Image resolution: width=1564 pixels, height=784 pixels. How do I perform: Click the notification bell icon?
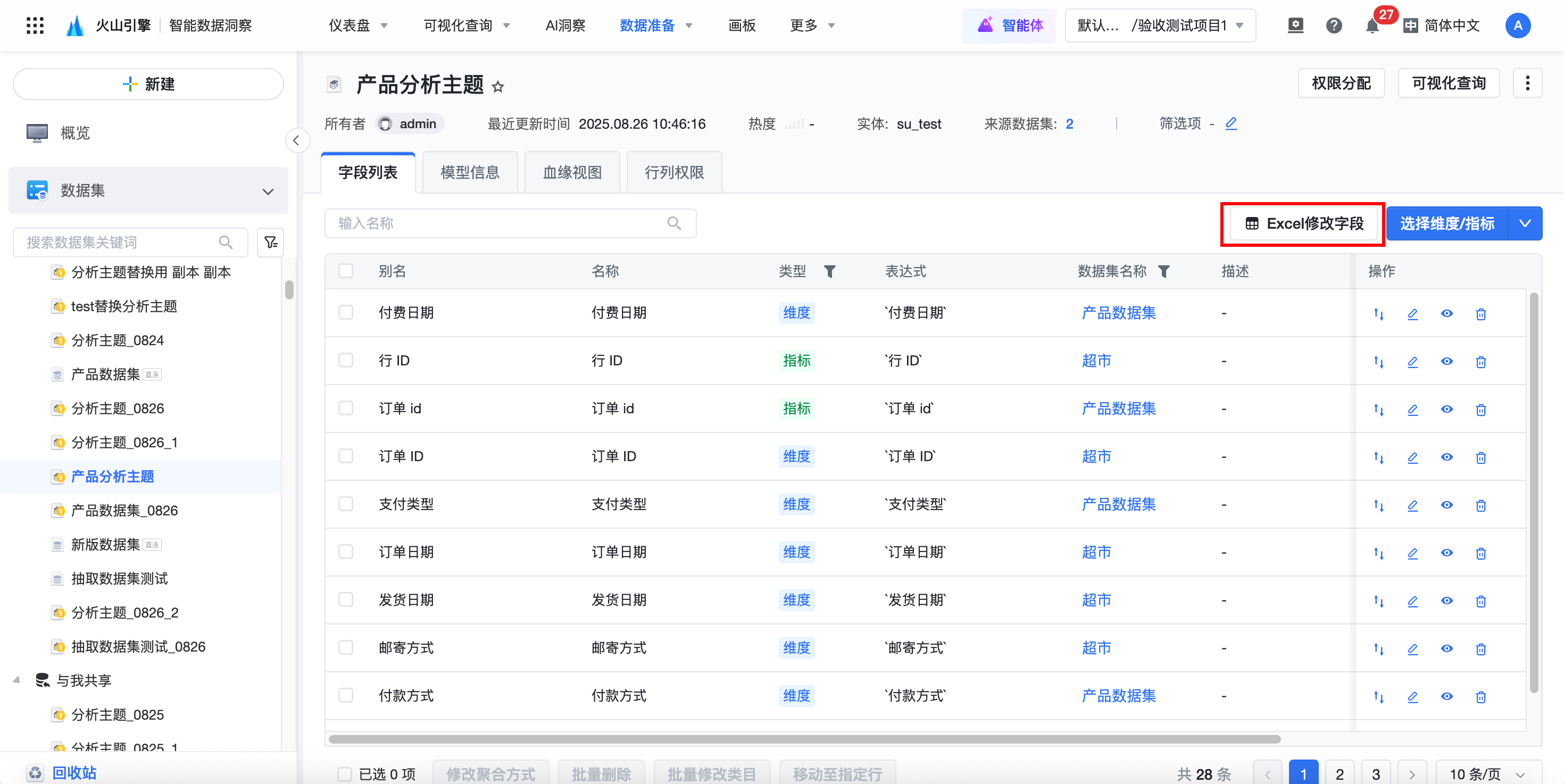(x=1371, y=26)
